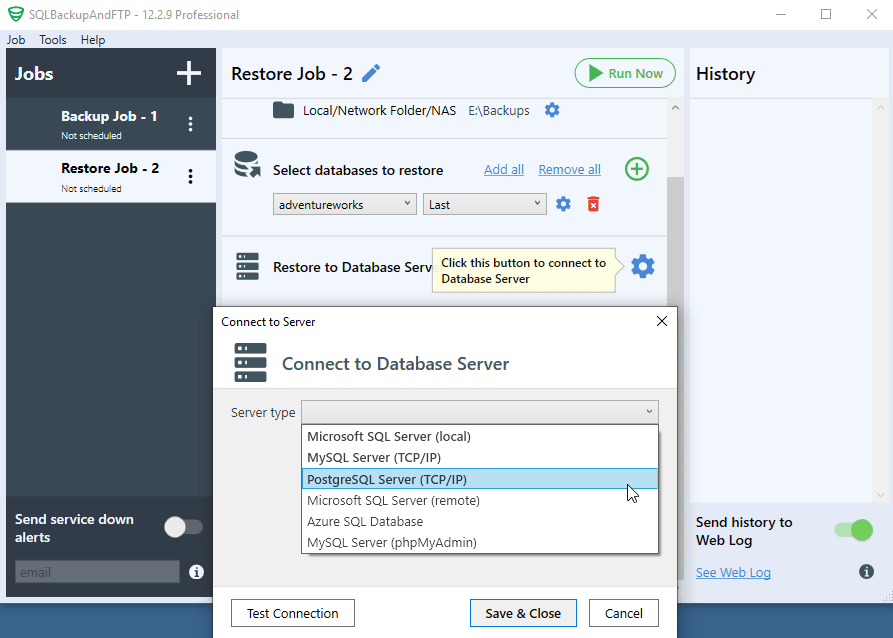This screenshot has width=893, height=638.
Task: Cancel the Connect to Server dialog
Action: (x=624, y=613)
